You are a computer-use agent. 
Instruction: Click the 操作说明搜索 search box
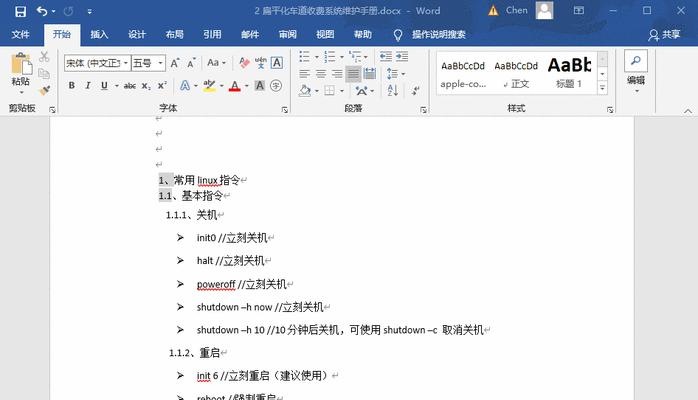pos(438,34)
